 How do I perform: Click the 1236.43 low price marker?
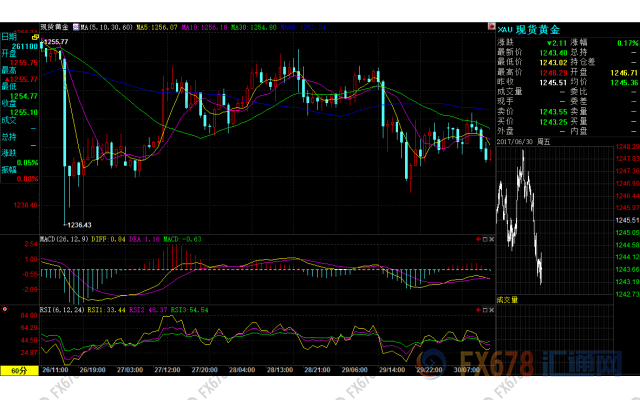(x=79, y=225)
